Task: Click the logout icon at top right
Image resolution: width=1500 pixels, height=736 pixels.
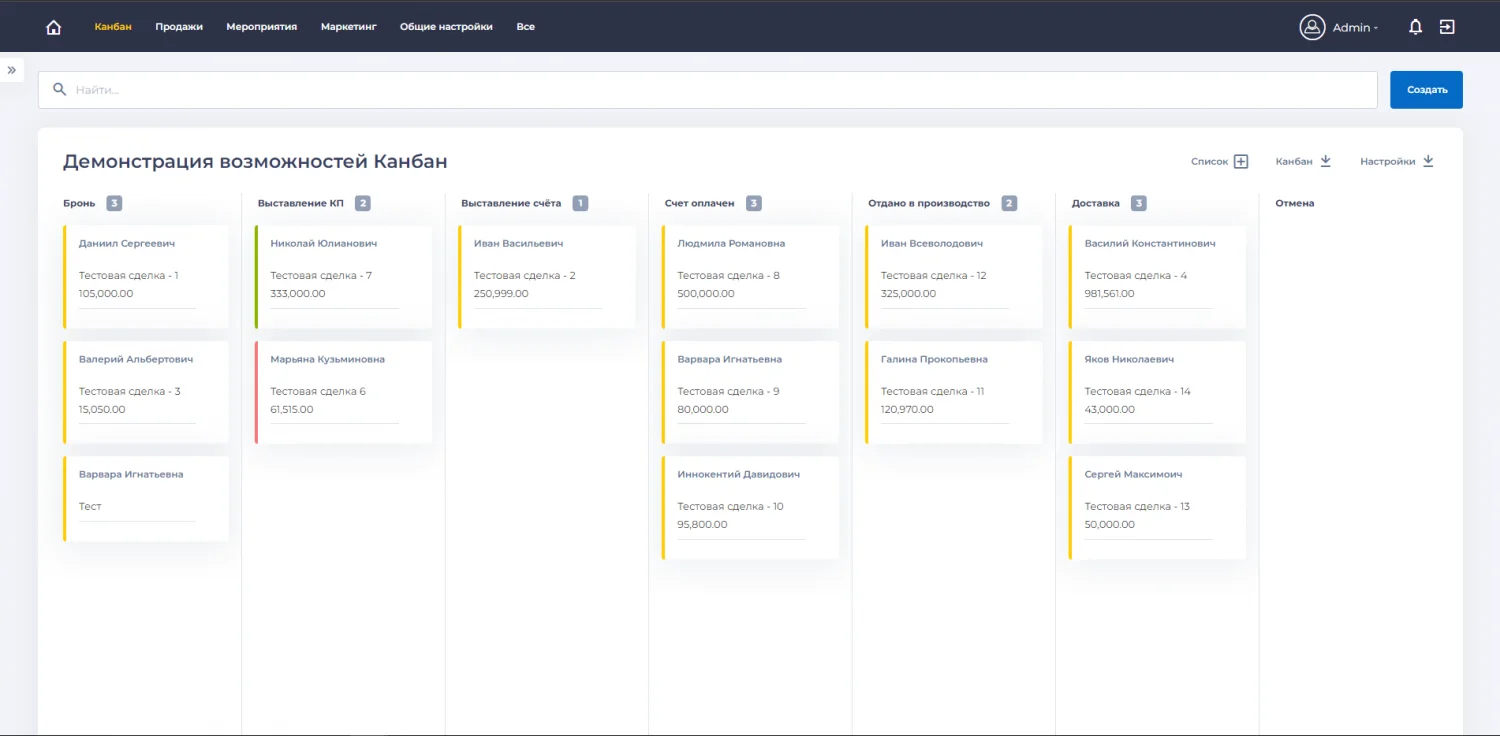Action: (x=1447, y=27)
